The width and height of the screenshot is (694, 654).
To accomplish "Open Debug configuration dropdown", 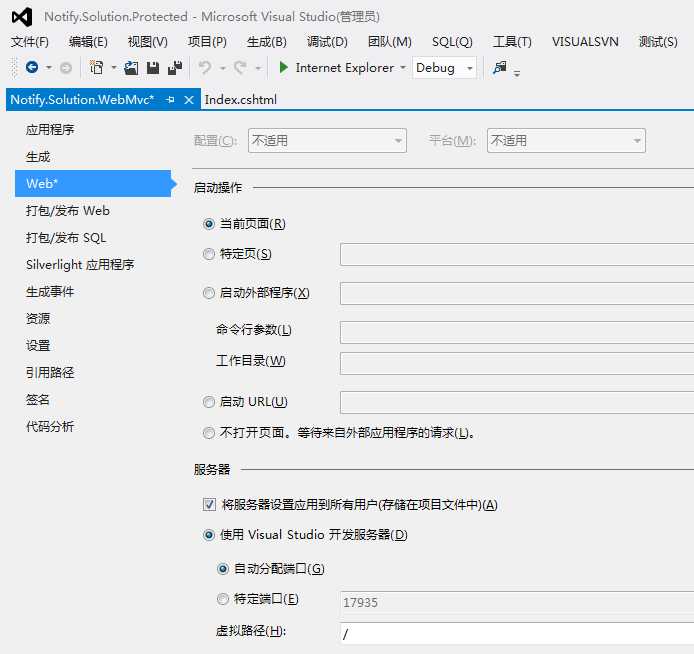I will pyautogui.click(x=444, y=68).
